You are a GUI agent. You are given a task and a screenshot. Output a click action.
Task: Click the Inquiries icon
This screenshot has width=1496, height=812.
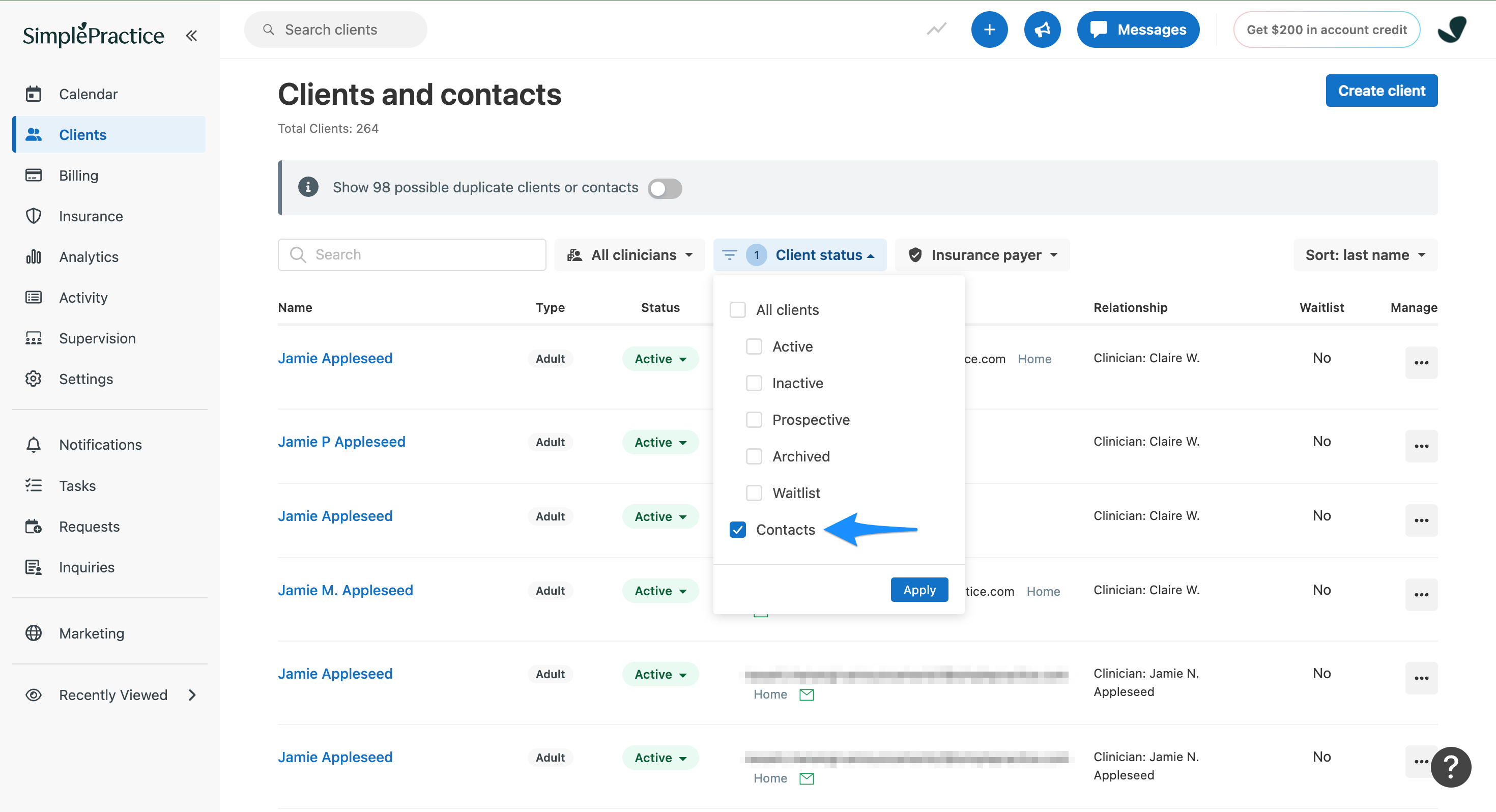[34, 567]
